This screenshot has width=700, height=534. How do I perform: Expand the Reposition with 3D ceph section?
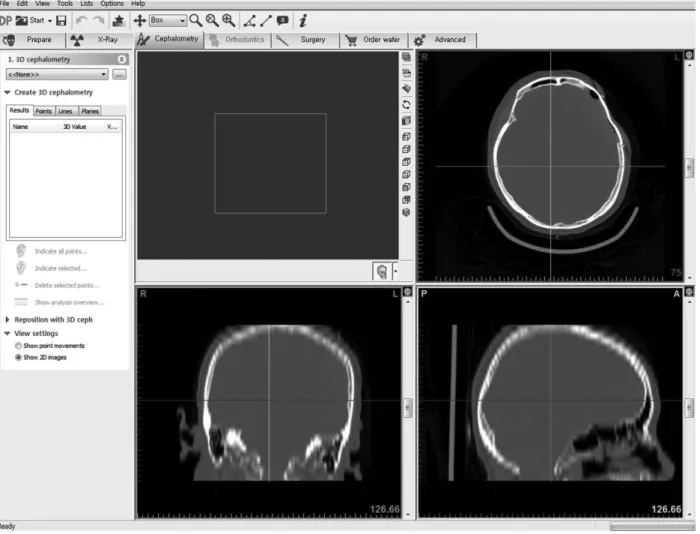coord(8,320)
